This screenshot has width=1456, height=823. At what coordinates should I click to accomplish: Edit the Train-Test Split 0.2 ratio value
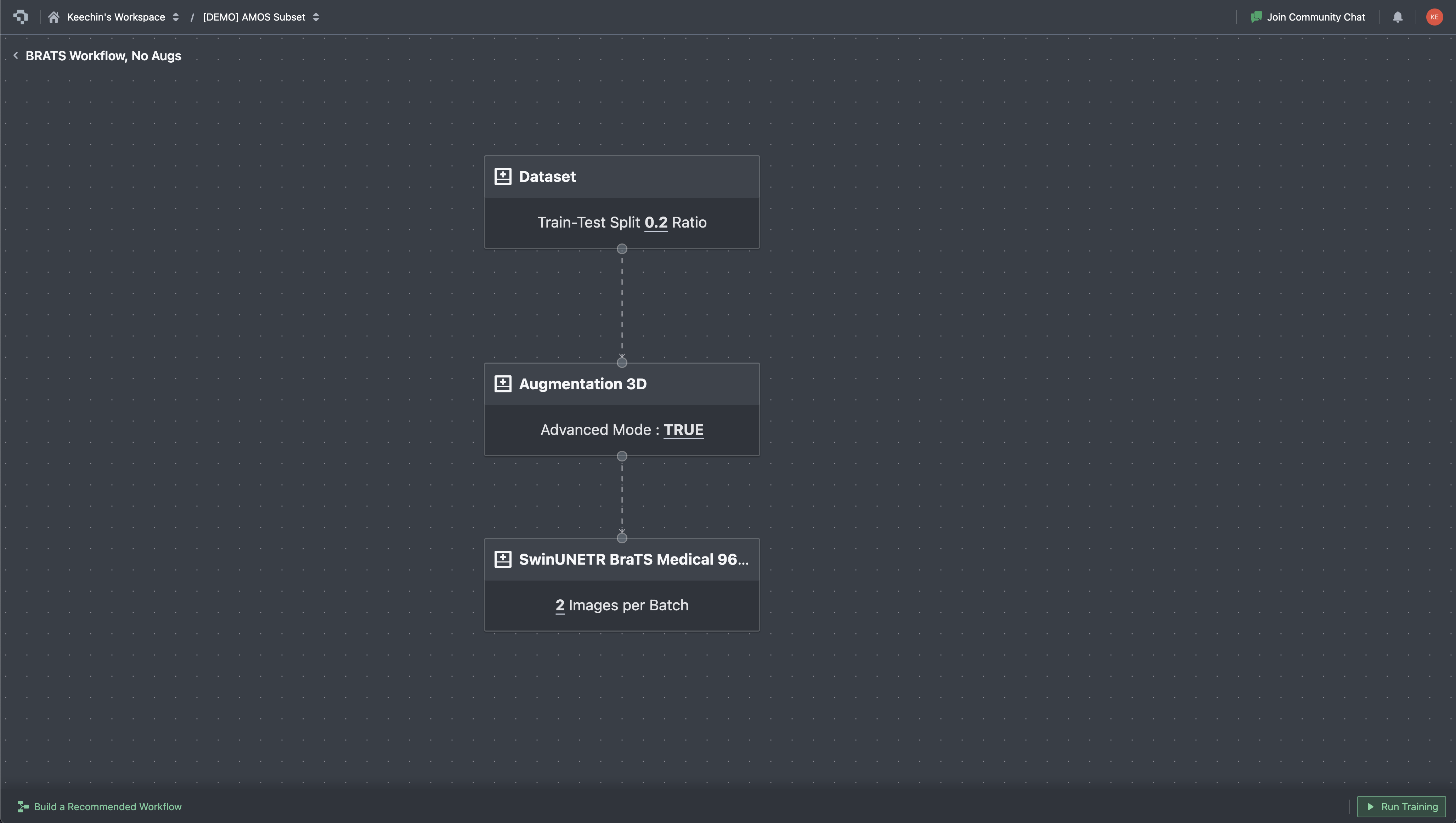[656, 222]
